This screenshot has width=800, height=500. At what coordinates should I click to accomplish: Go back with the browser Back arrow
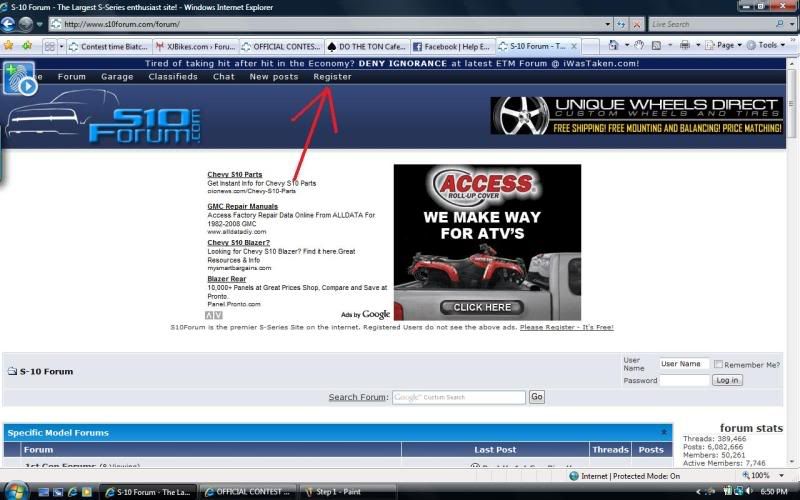coord(8,24)
